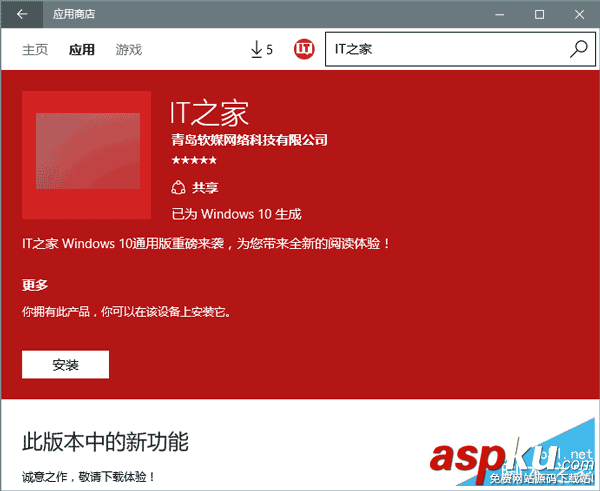600x491 pixels.
Task: Click the 此版本中的新功能 heading
Action: tap(105, 442)
